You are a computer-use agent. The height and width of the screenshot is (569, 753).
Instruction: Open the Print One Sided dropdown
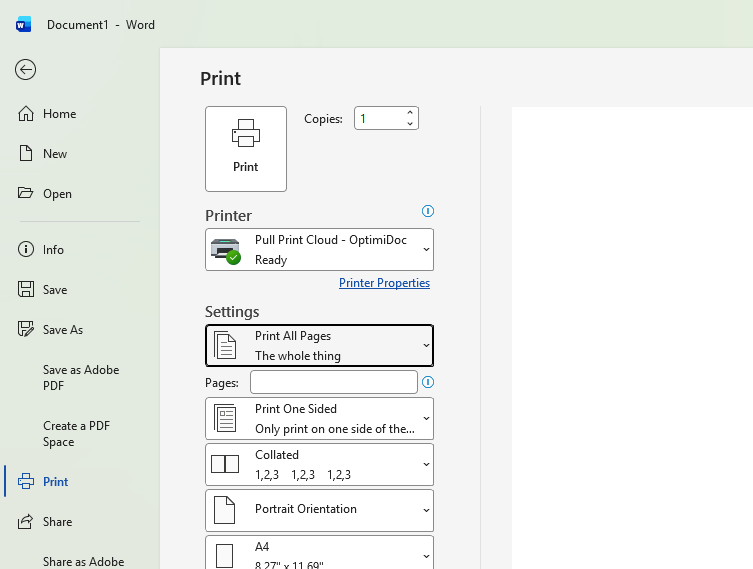coord(319,418)
